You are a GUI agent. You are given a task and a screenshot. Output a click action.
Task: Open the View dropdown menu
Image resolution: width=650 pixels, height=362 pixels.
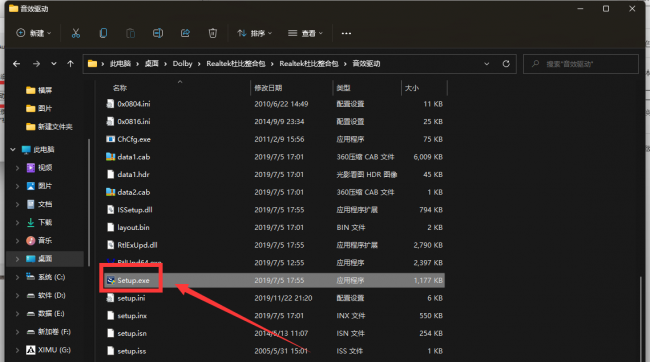coord(305,33)
